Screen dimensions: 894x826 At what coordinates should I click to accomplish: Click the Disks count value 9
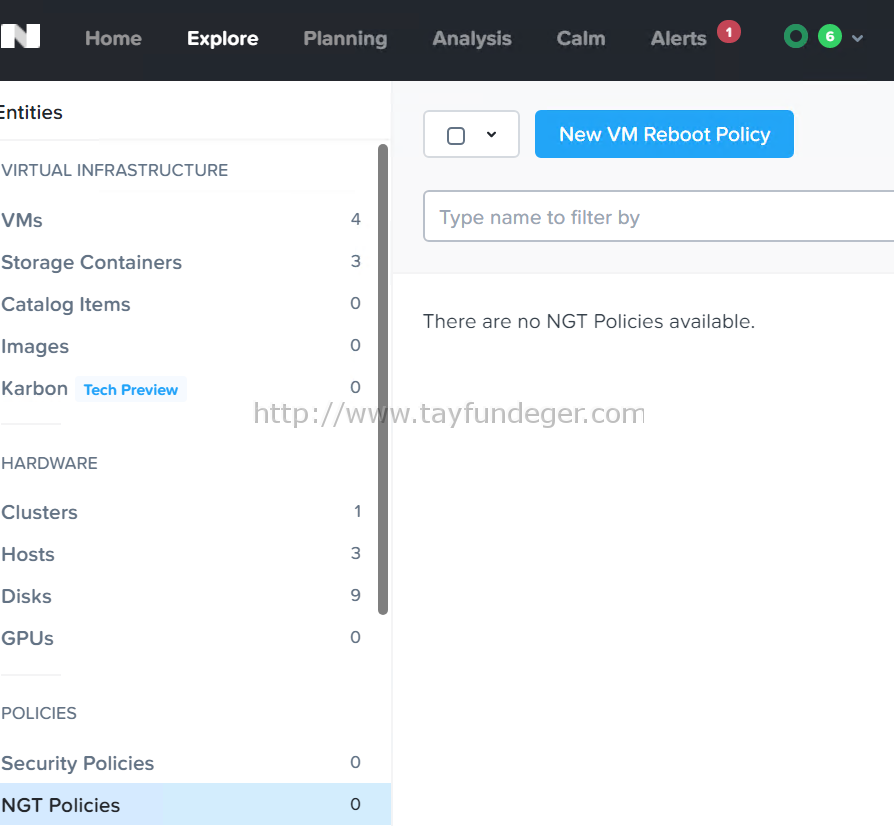pos(356,595)
